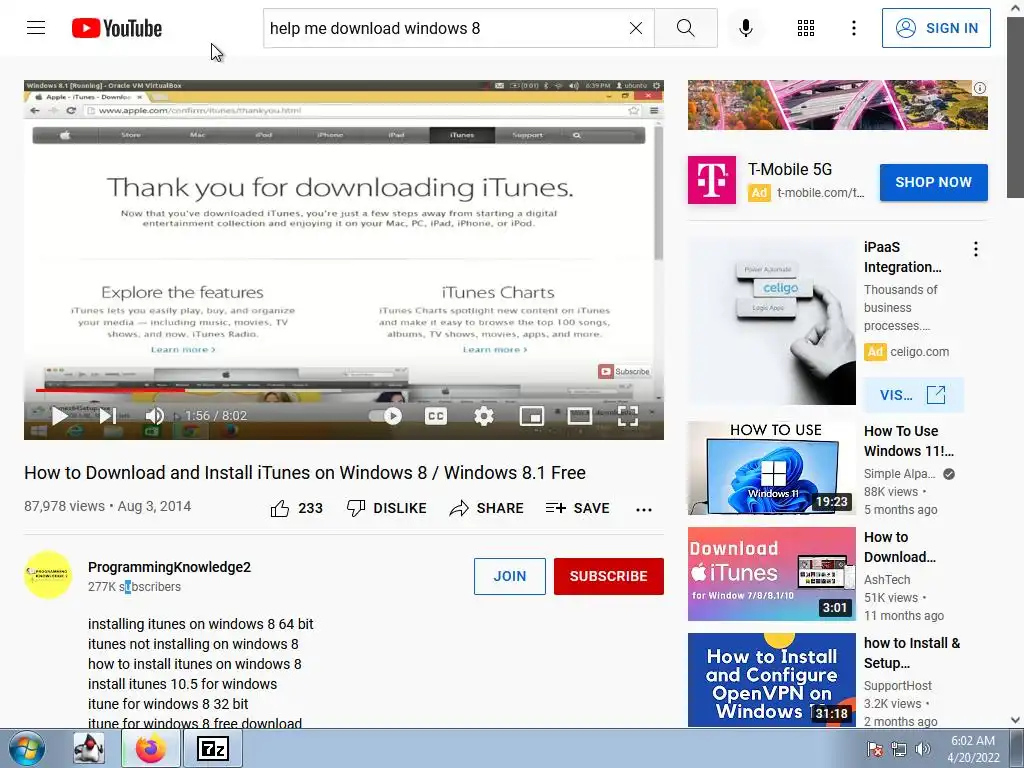The width and height of the screenshot is (1024, 768).
Task: Click the JOIN button
Action: [x=509, y=576]
